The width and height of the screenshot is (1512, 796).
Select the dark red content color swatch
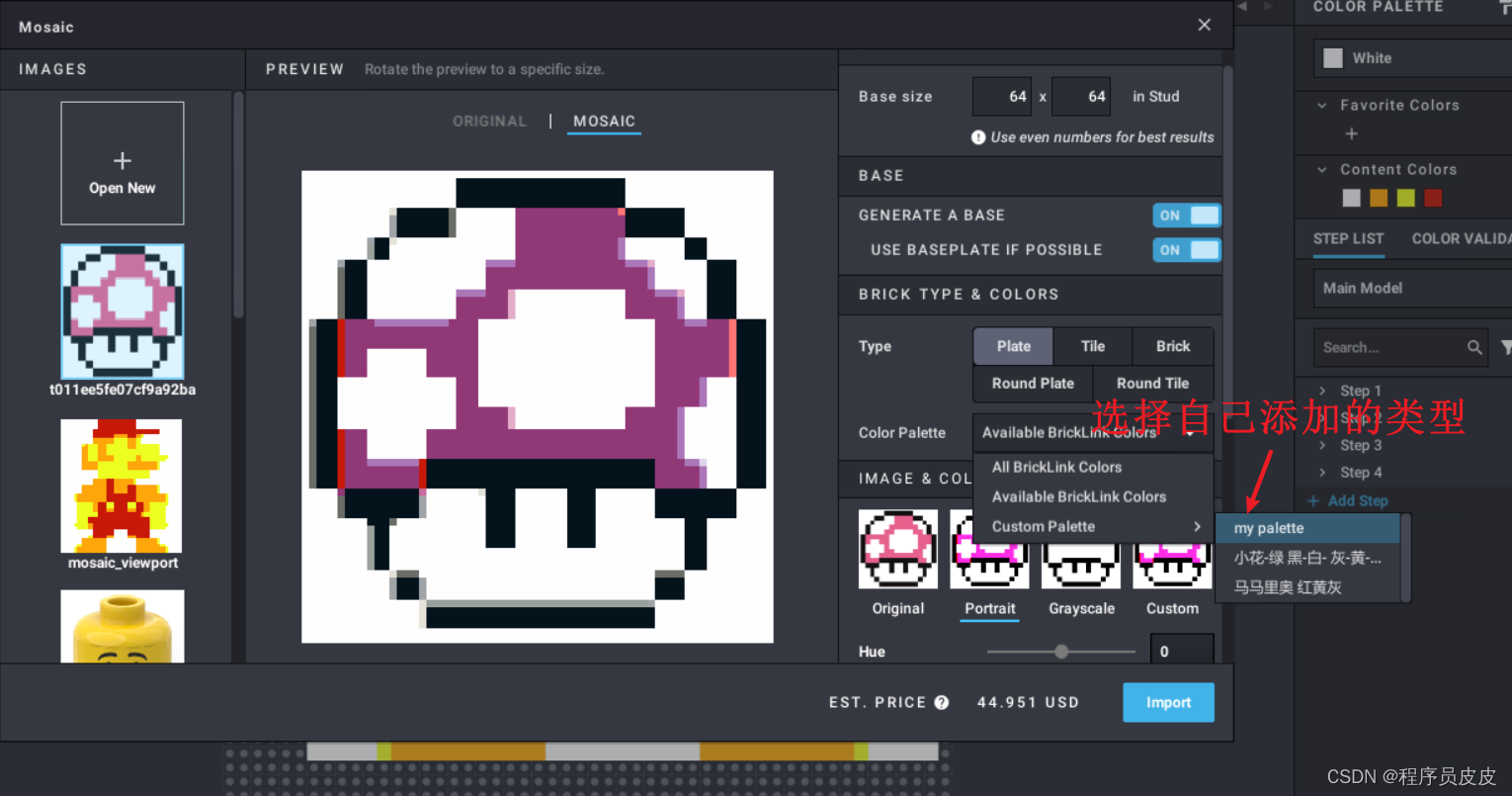click(1433, 198)
